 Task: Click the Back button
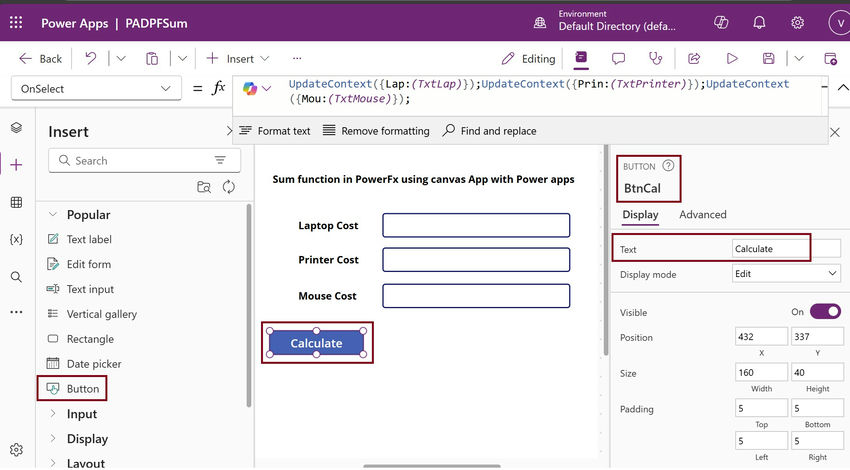tap(41, 59)
